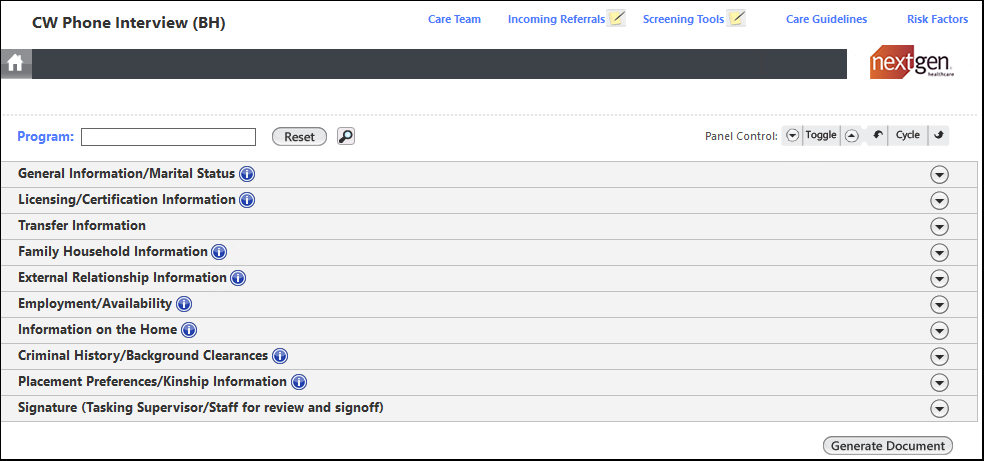Open the Risk Factors link
Image resolution: width=984 pixels, height=461 pixels.
coord(937,19)
